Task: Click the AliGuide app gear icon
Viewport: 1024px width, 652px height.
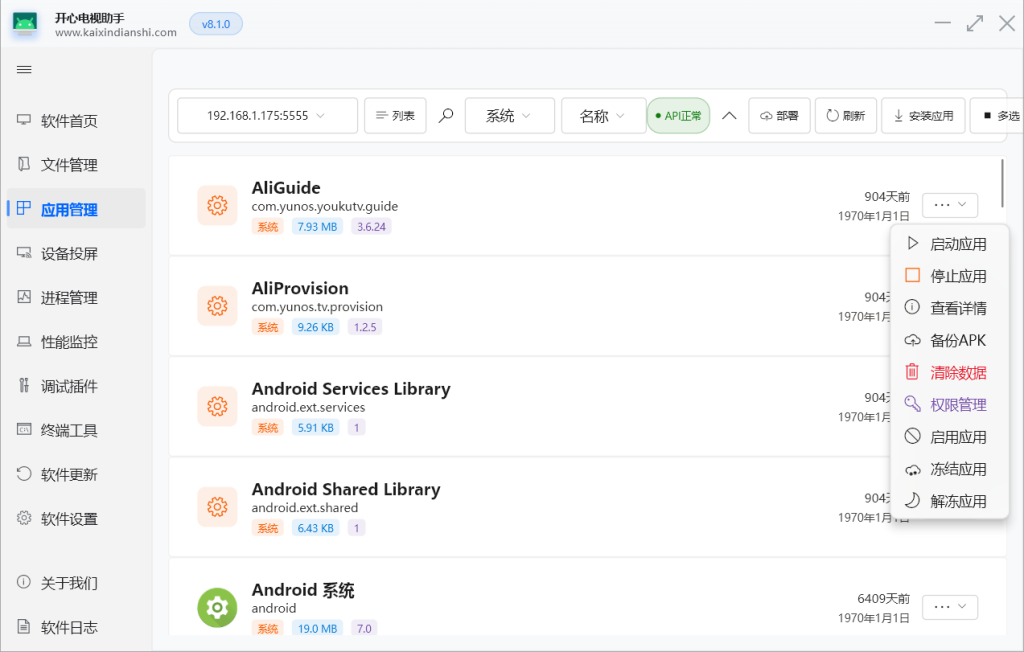Action: click(x=217, y=205)
